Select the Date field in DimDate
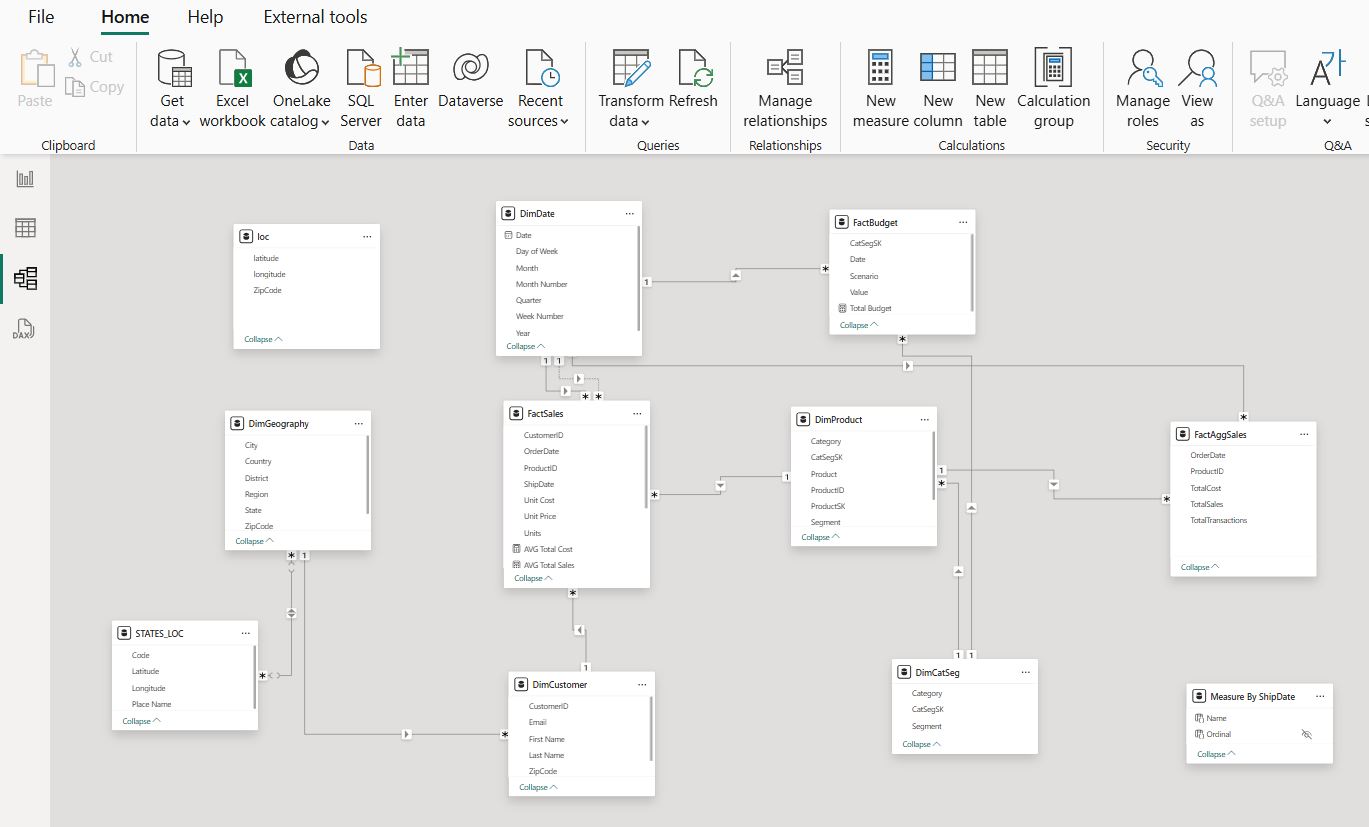 pyautogui.click(x=522, y=235)
